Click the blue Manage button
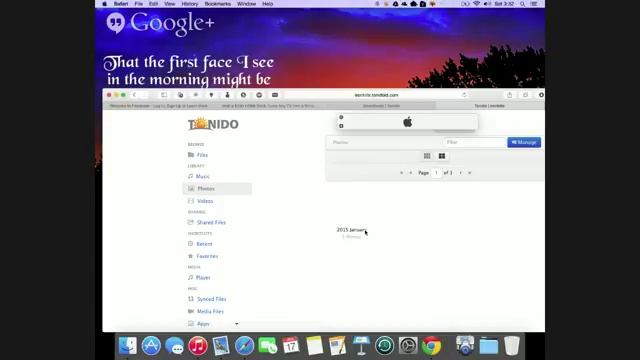This screenshot has height=360, width=640. [524, 142]
